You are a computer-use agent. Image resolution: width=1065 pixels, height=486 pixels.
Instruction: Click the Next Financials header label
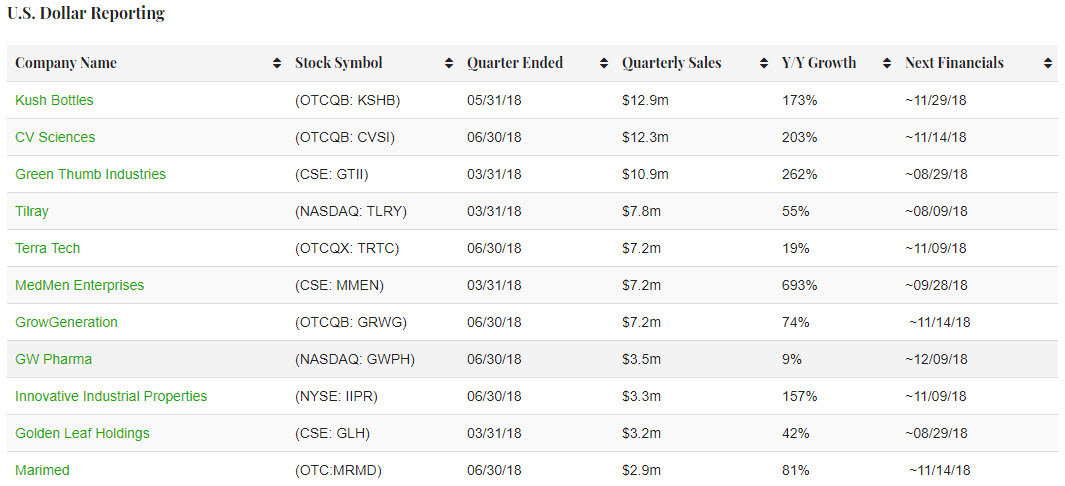click(x=954, y=63)
